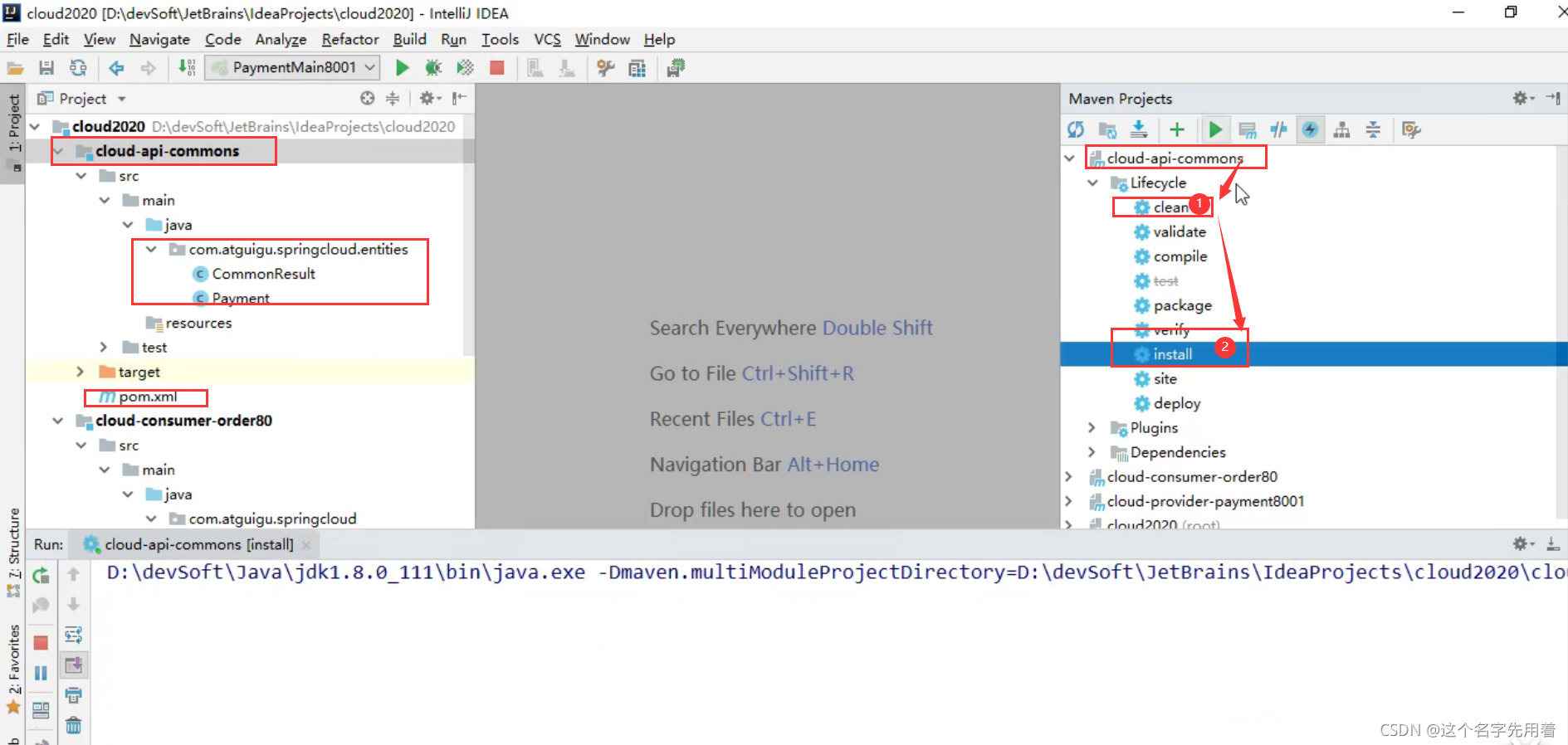Open the PaymentMain8001 run configuration dropdown
The image size is (1568, 745).
coord(294,68)
